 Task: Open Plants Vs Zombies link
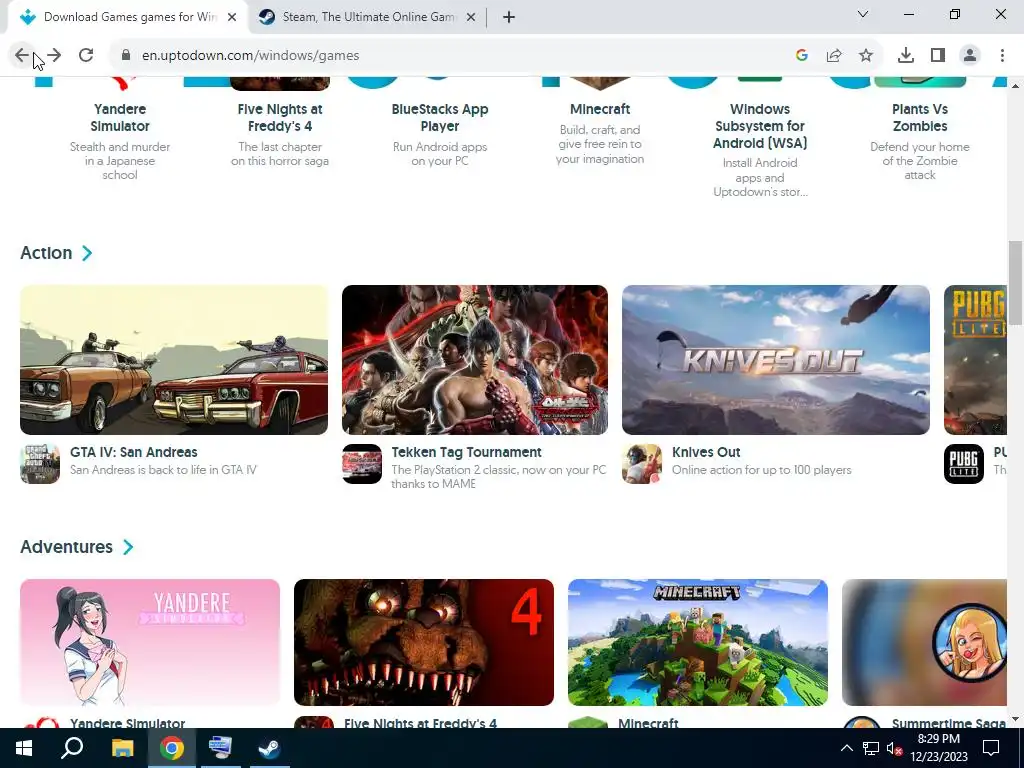(920, 118)
